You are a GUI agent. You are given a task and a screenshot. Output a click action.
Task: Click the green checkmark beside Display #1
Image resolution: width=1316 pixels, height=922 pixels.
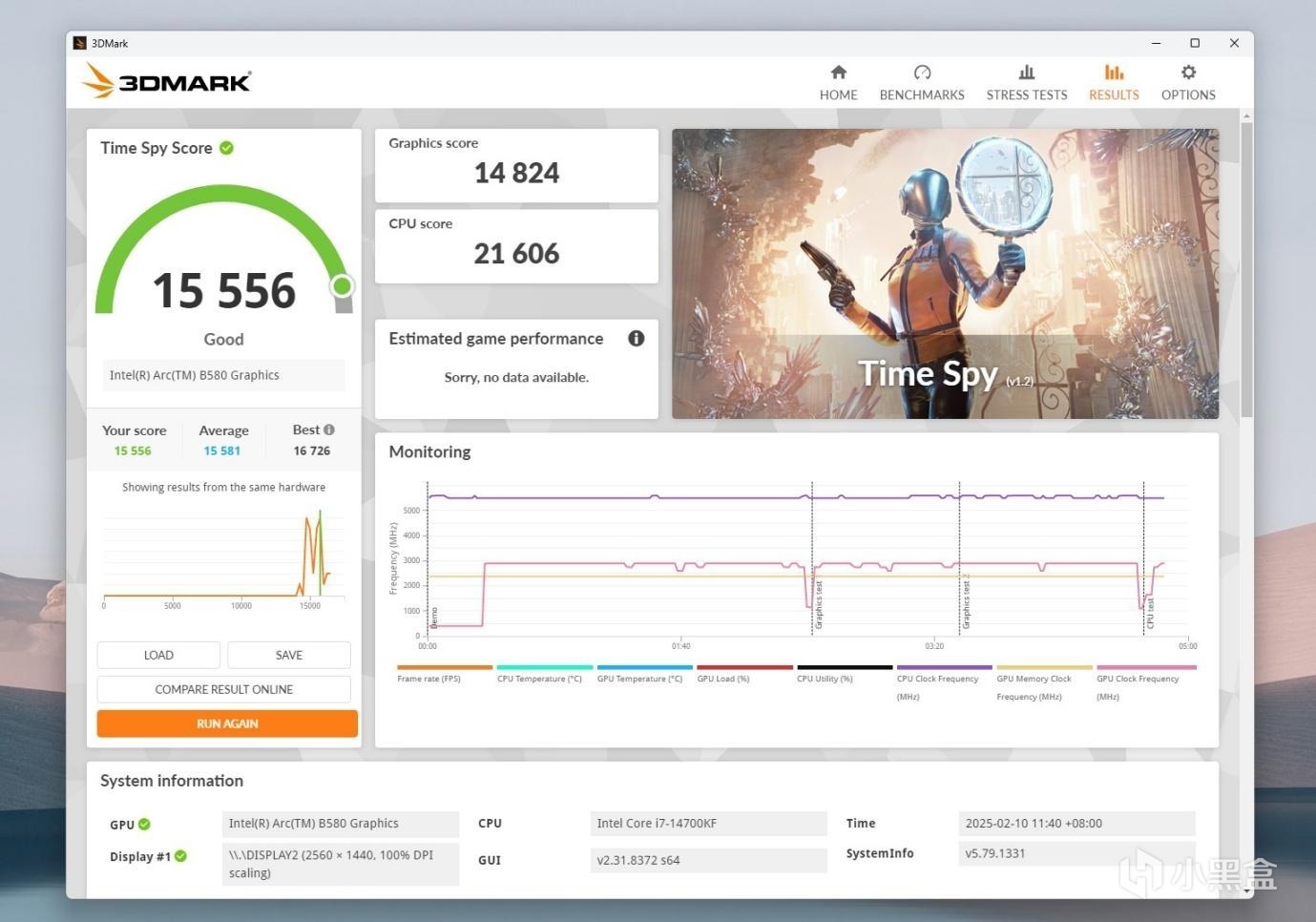pyautogui.click(x=180, y=856)
